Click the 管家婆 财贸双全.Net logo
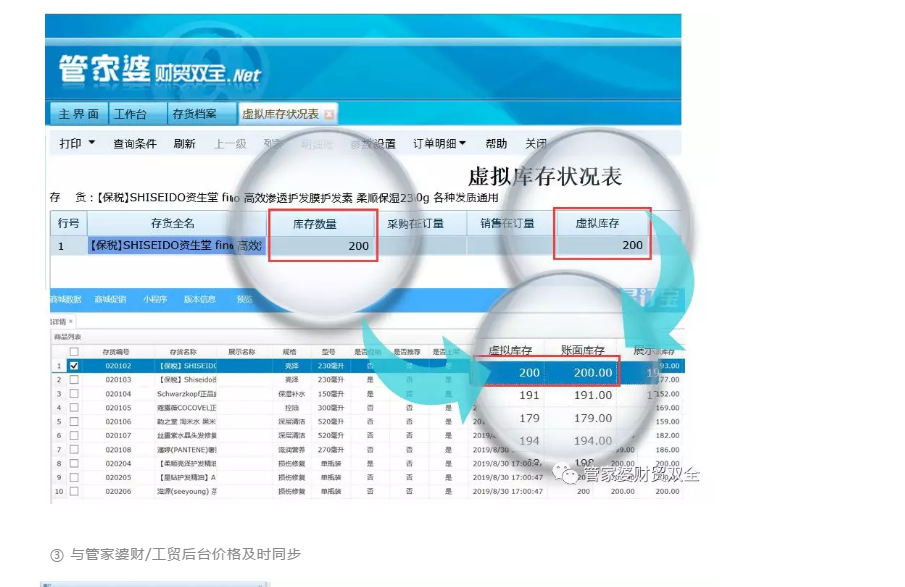This screenshot has height=587, width=905. (x=160, y=70)
